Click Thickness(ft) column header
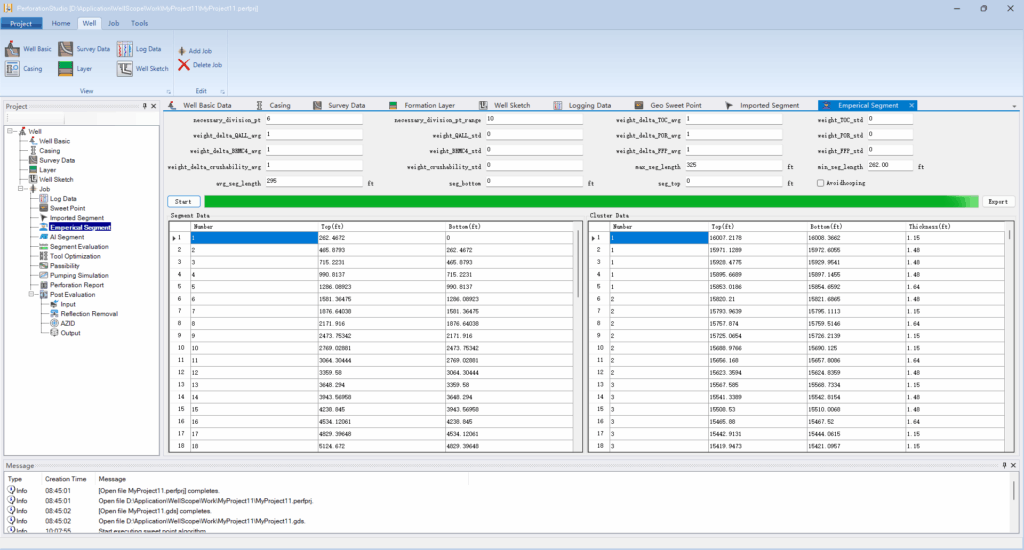The width and height of the screenshot is (1024, 550). point(954,227)
